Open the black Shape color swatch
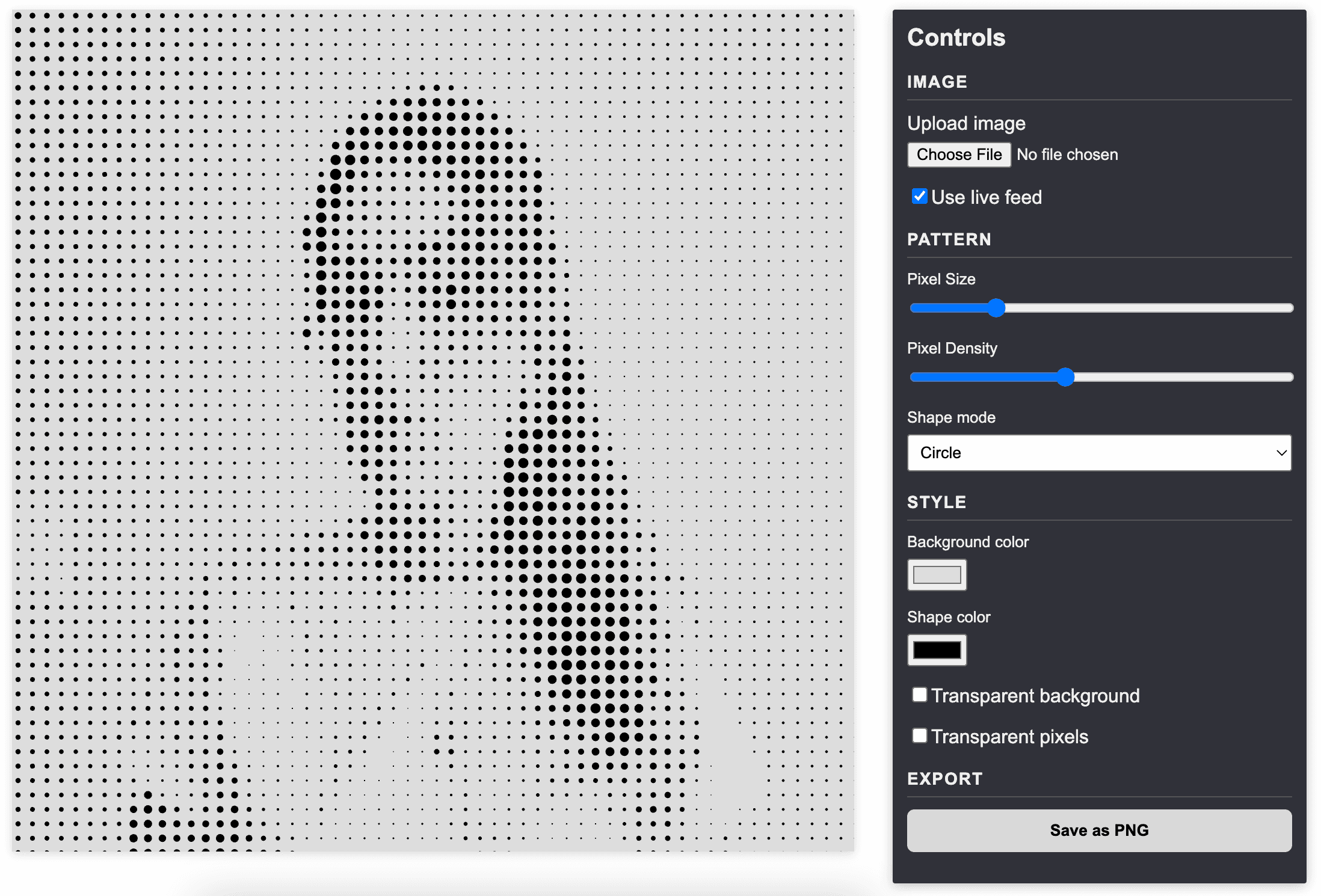 pyautogui.click(x=937, y=650)
